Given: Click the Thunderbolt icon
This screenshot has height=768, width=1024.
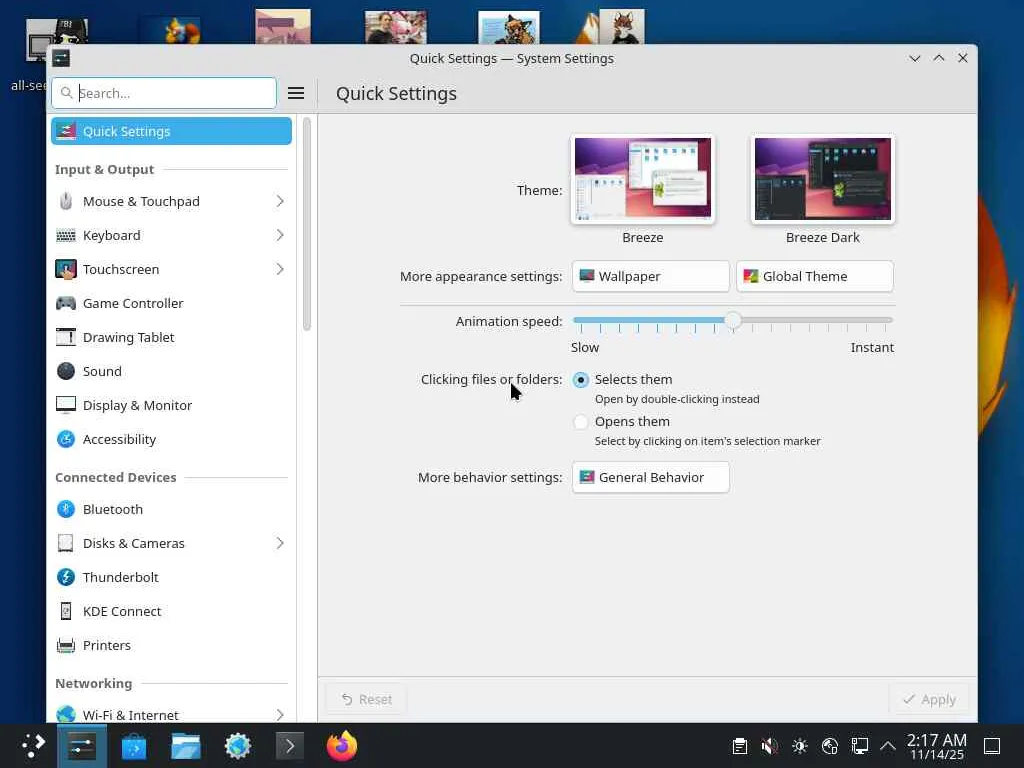Looking at the screenshot, I should tap(65, 577).
